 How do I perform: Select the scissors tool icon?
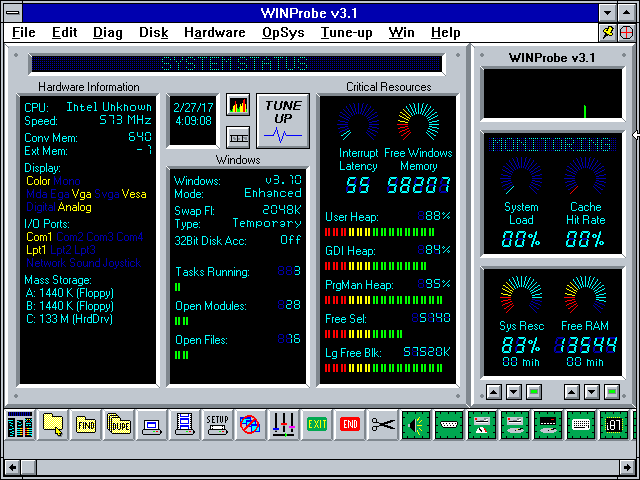click(383, 425)
